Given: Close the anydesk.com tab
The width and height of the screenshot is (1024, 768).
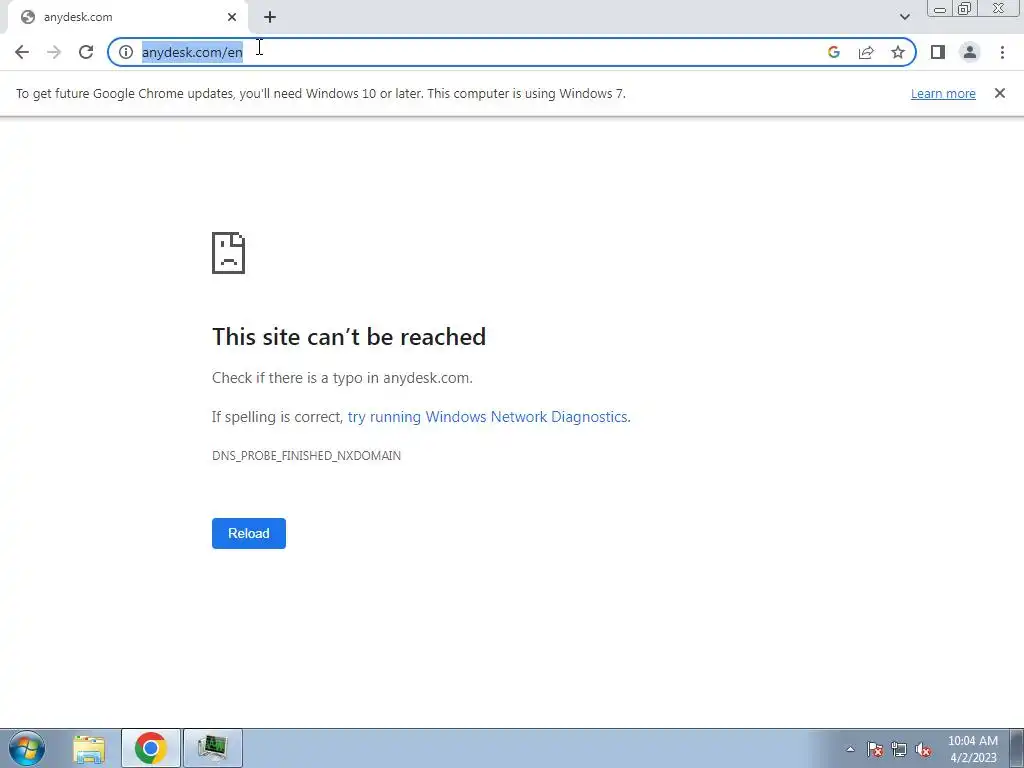Looking at the screenshot, I should pos(232,17).
